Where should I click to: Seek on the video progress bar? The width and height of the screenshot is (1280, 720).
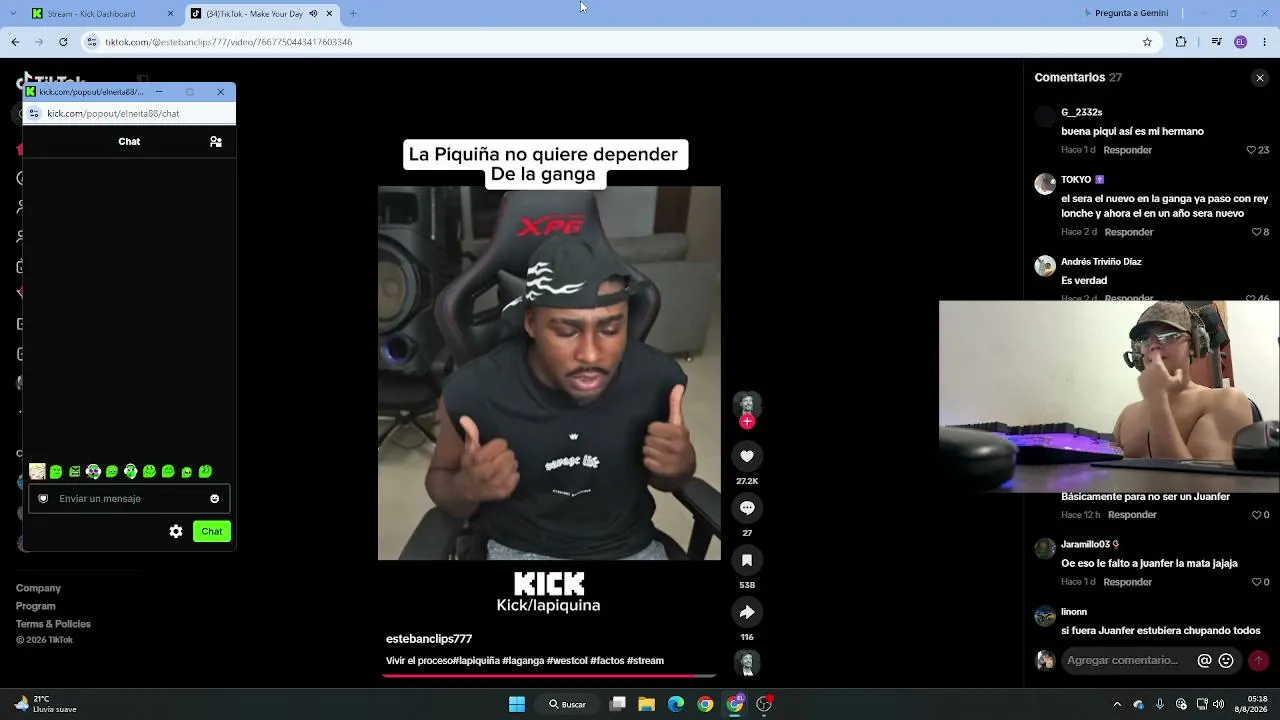coord(549,676)
